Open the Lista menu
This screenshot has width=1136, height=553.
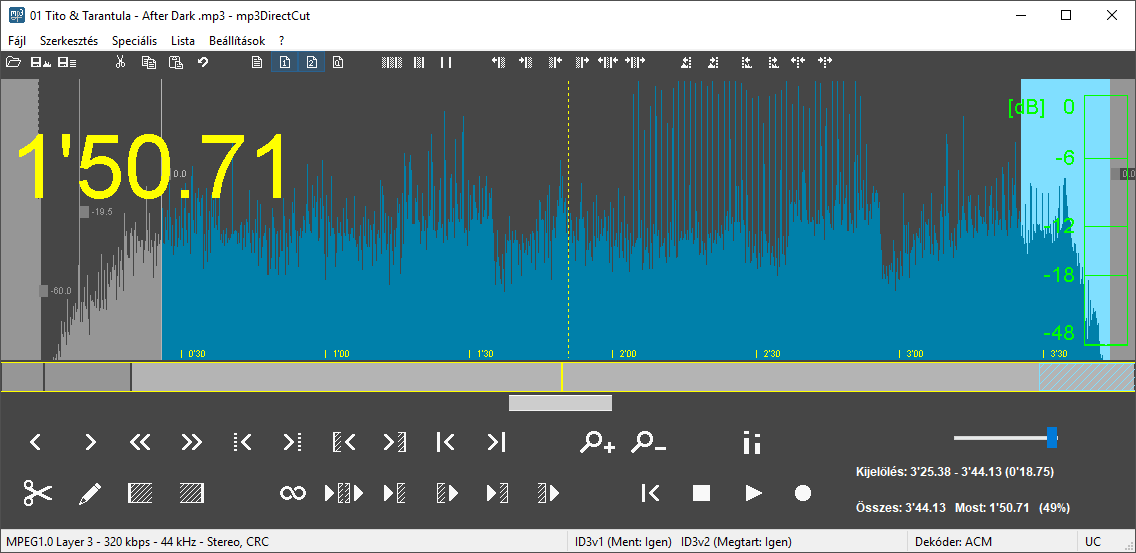[x=183, y=41]
